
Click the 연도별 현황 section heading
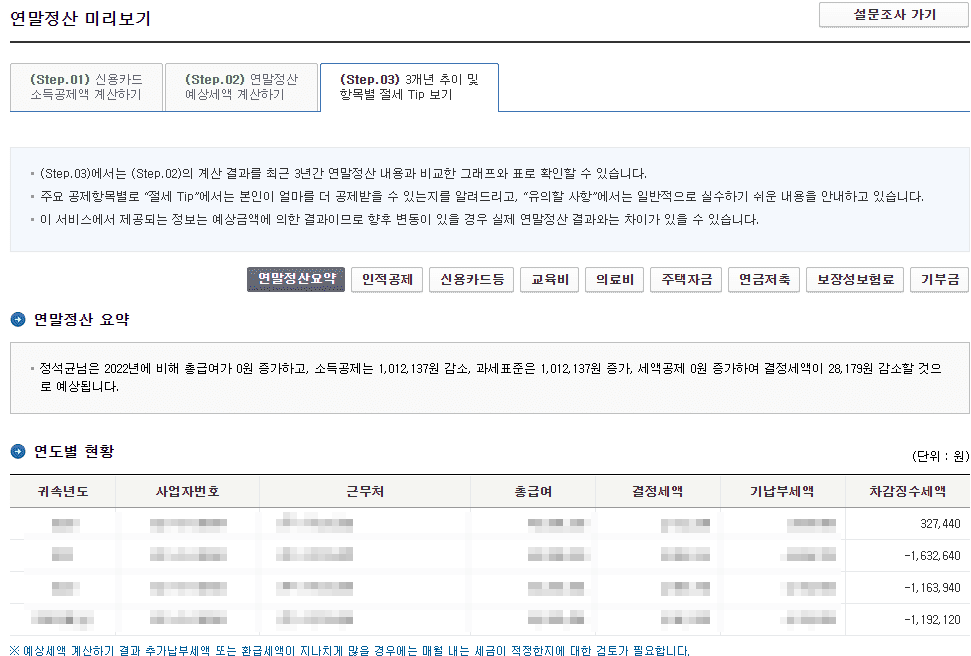(74, 452)
